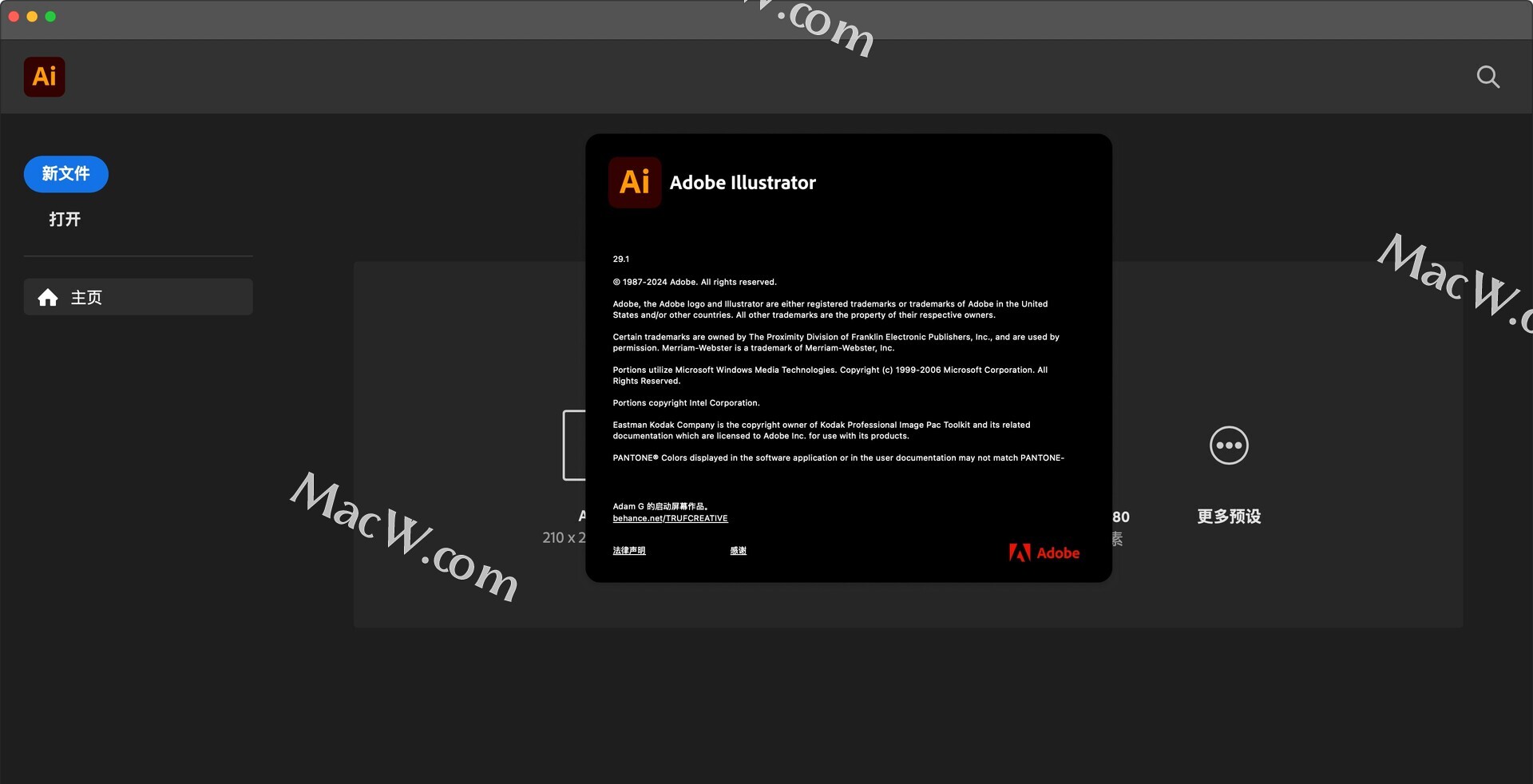Click the 新文件 new file button
The width and height of the screenshot is (1533, 784).
(66, 174)
